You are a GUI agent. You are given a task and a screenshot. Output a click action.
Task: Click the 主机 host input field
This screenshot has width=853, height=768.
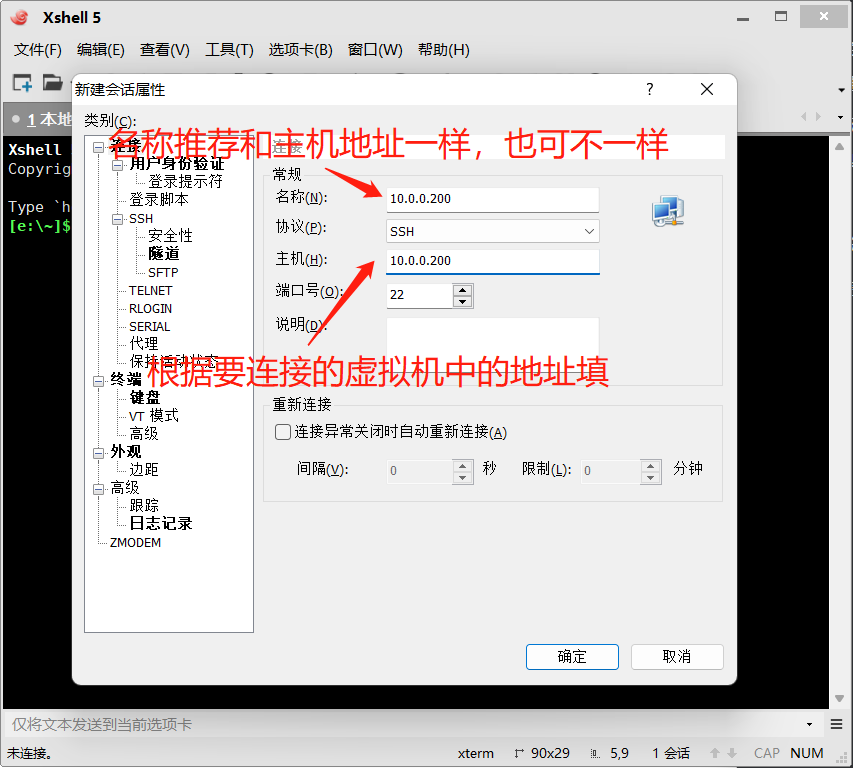pyautogui.click(x=492, y=261)
